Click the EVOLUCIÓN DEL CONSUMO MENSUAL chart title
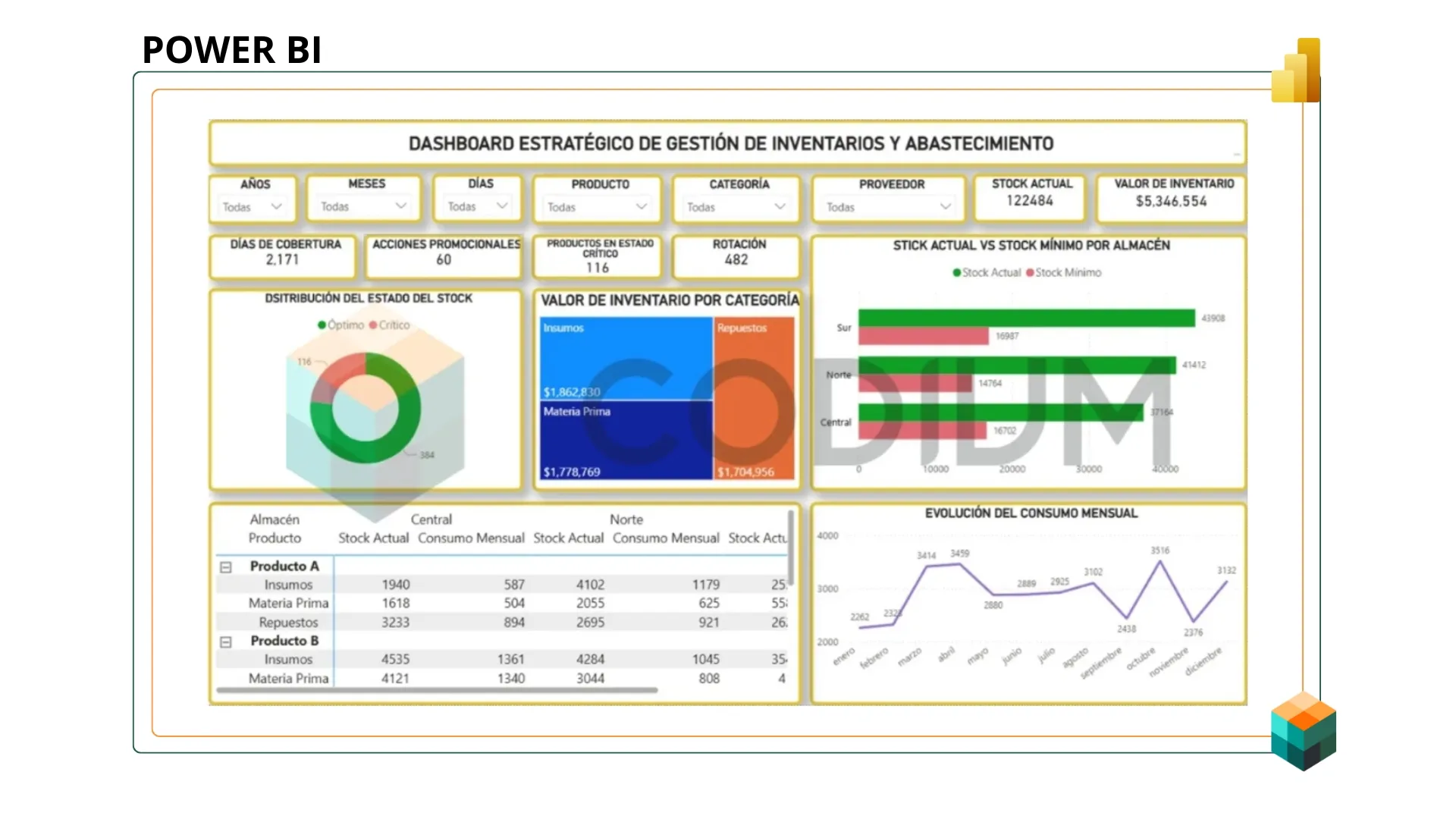This screenshot has height=819, width=1456. pos(1031,513)
